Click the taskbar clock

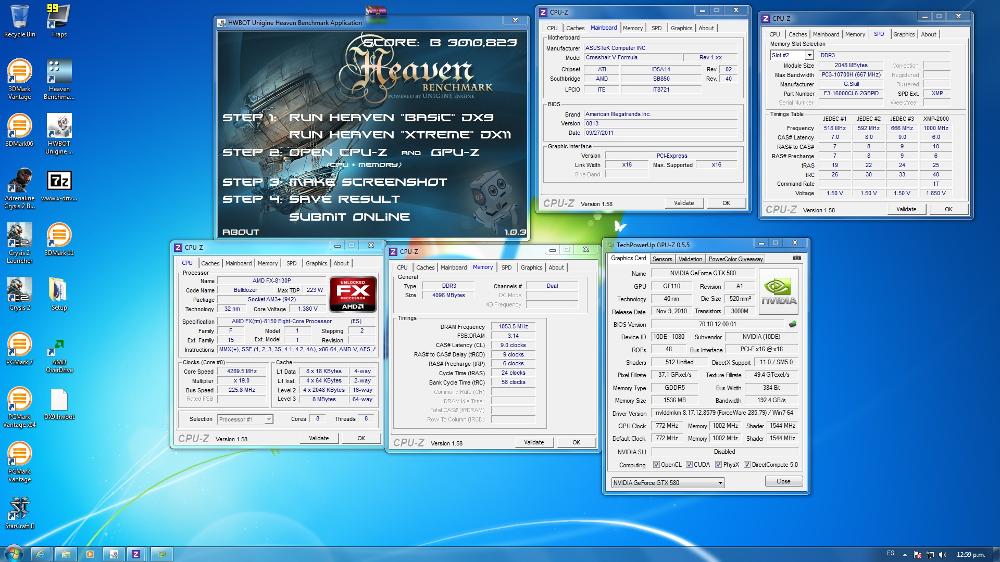(x=969, y=555)
